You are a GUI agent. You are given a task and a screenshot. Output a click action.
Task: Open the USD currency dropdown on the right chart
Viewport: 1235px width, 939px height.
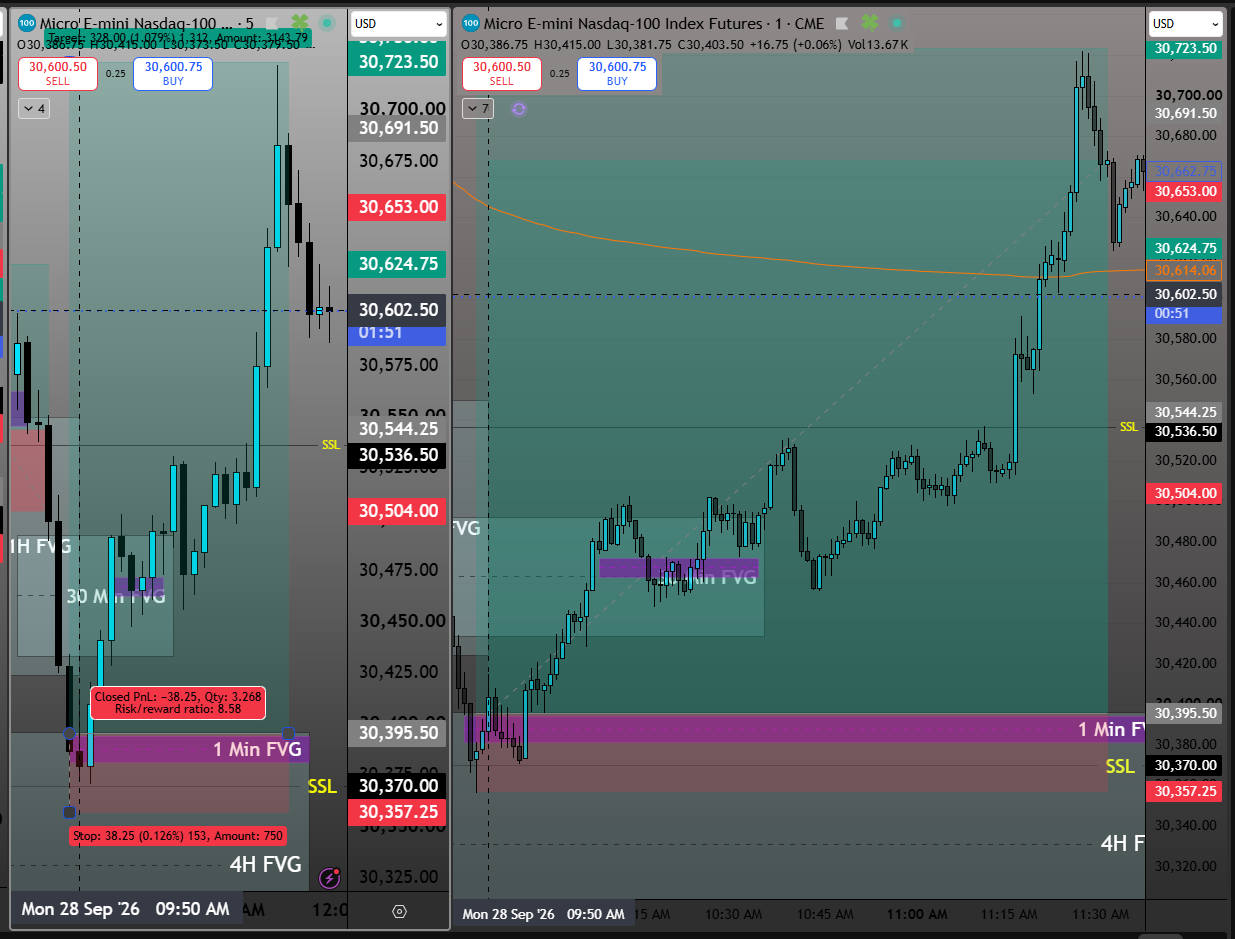tap(1186, 23)
